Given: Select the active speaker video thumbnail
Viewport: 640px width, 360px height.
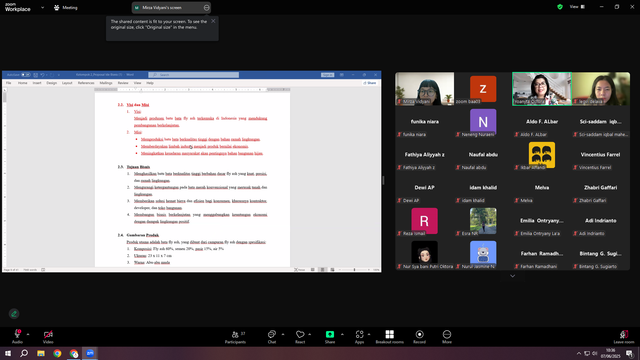Looking at the screenshot, I should (542, 89).
